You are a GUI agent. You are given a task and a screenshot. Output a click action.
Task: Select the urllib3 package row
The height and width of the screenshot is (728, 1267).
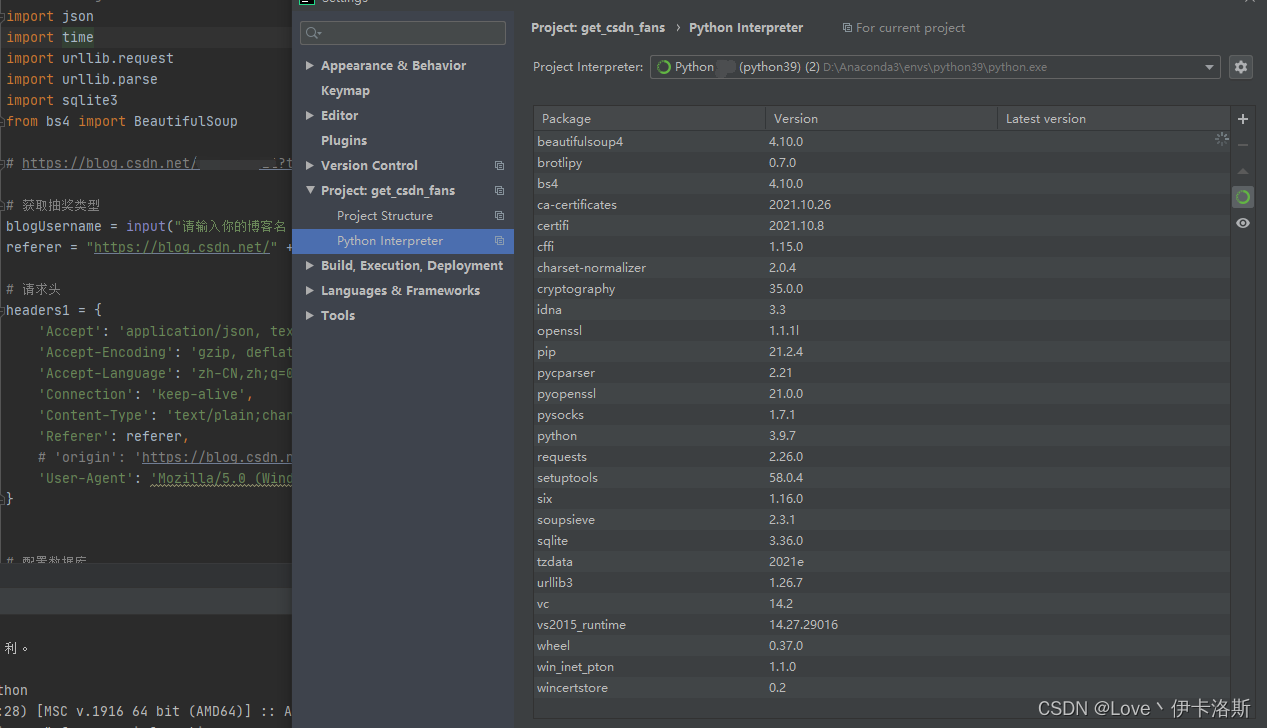(881, 582)
